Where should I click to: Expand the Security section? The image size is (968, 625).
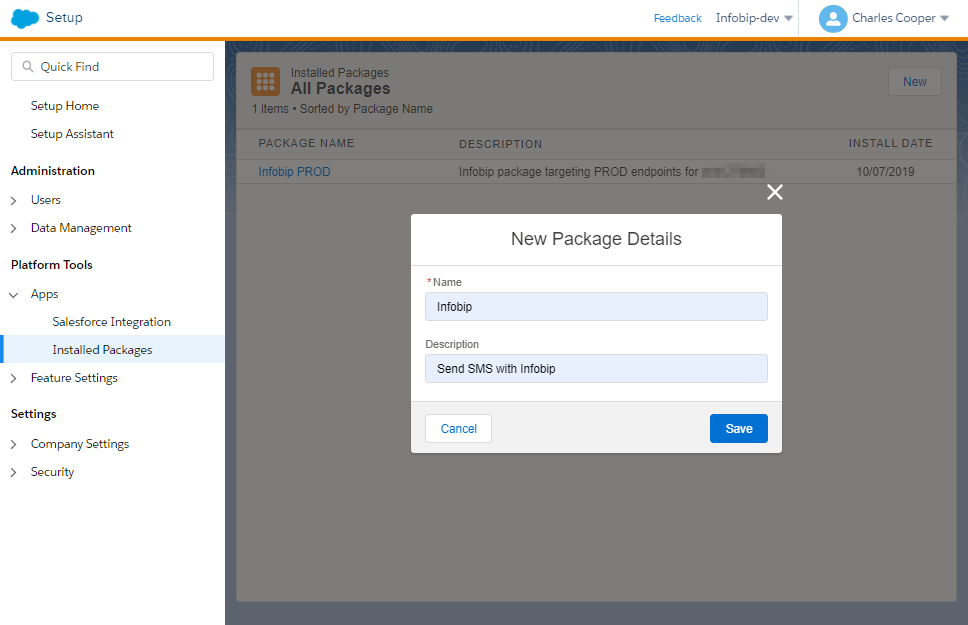14,472
